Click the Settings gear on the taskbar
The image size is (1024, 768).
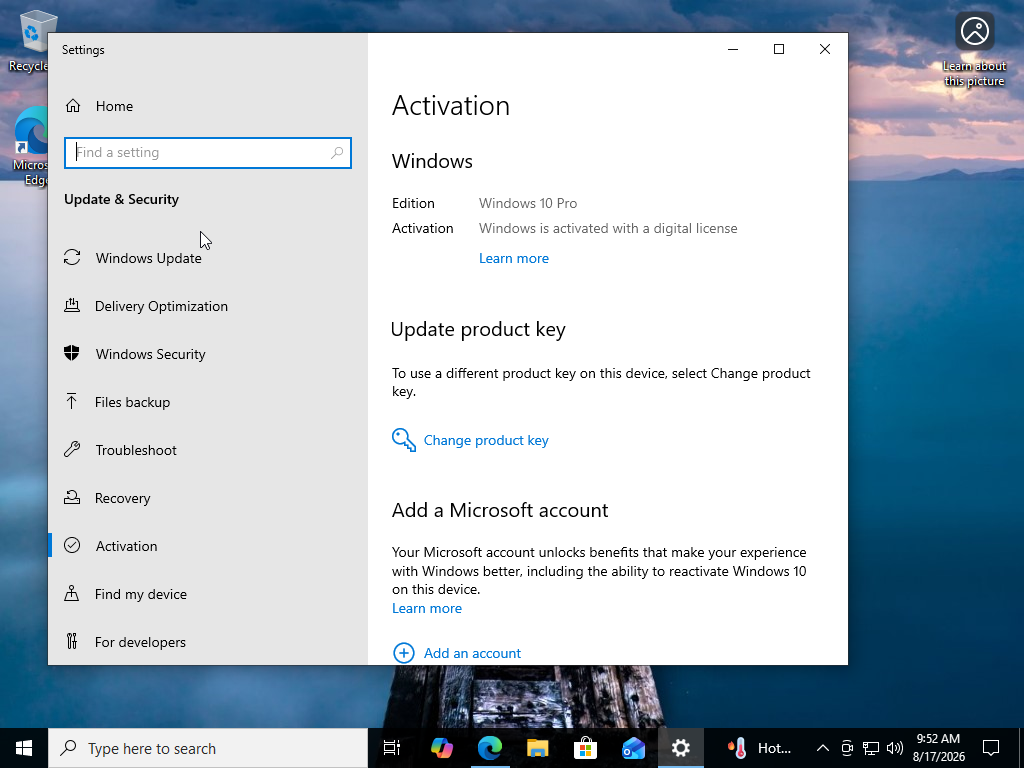[x=680, y=748]
